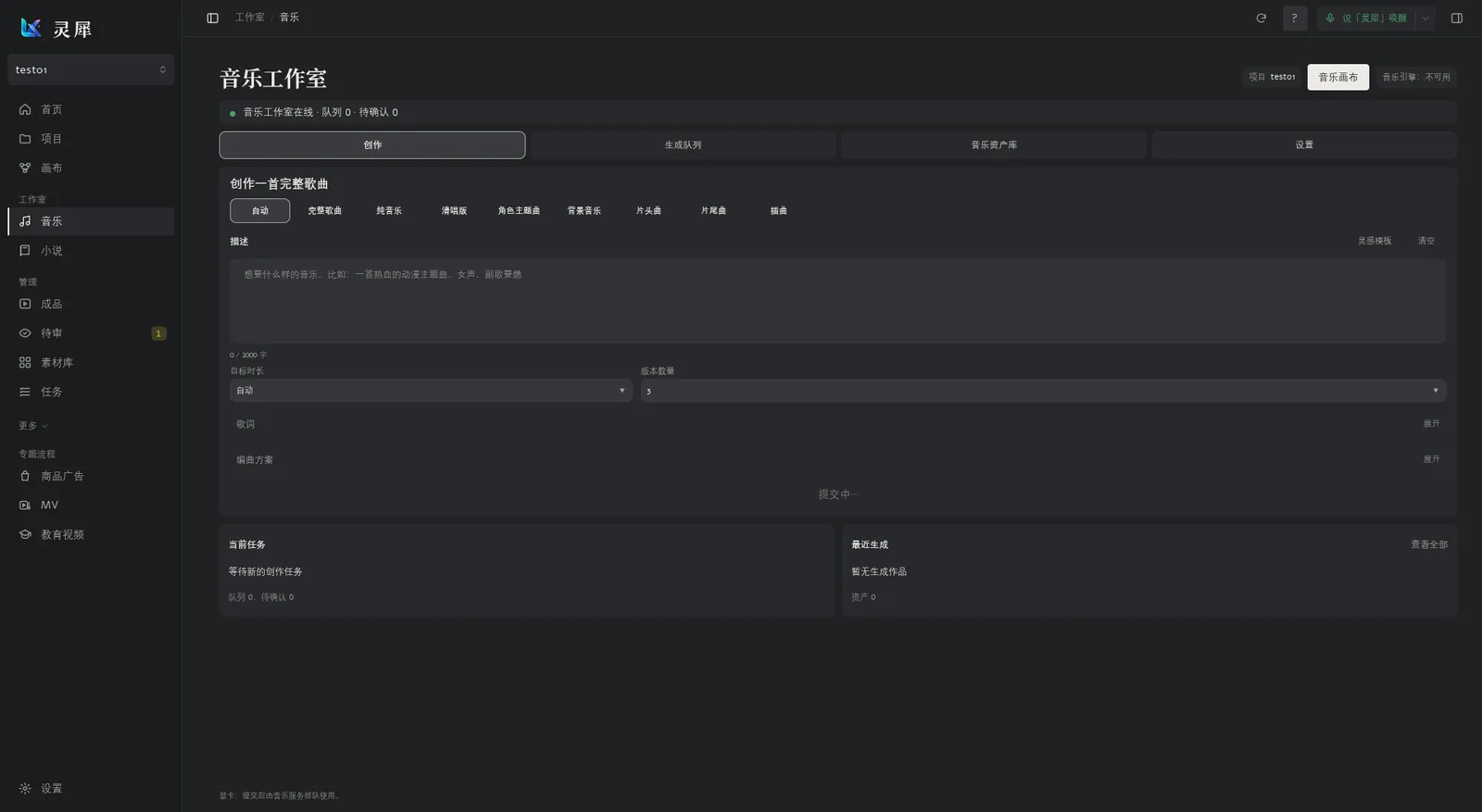Click 查看全部 in 最近生成 panel
This screenshot has width=1482, height=812.
pos(1429,544)
